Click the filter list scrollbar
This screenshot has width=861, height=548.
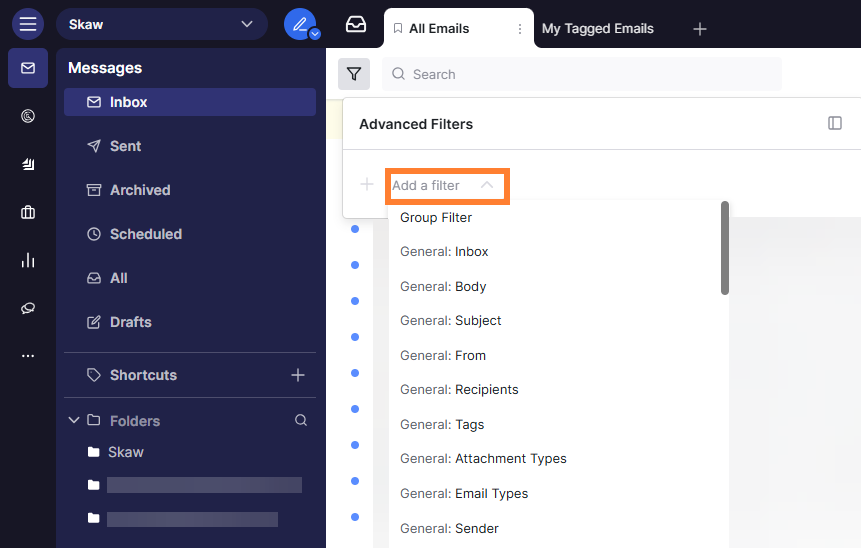coord(725,250)
